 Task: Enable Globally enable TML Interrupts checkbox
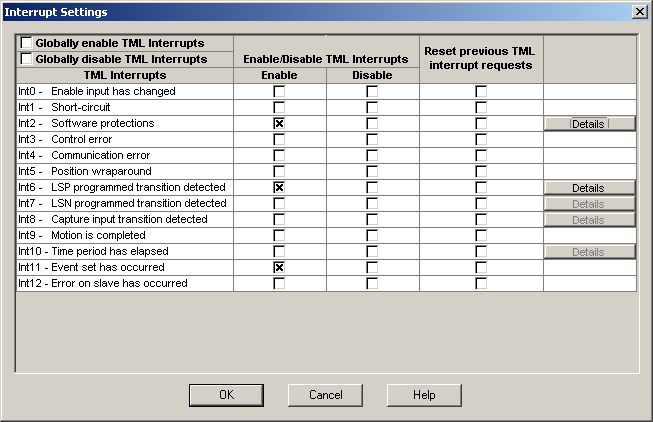pos(26,44)
